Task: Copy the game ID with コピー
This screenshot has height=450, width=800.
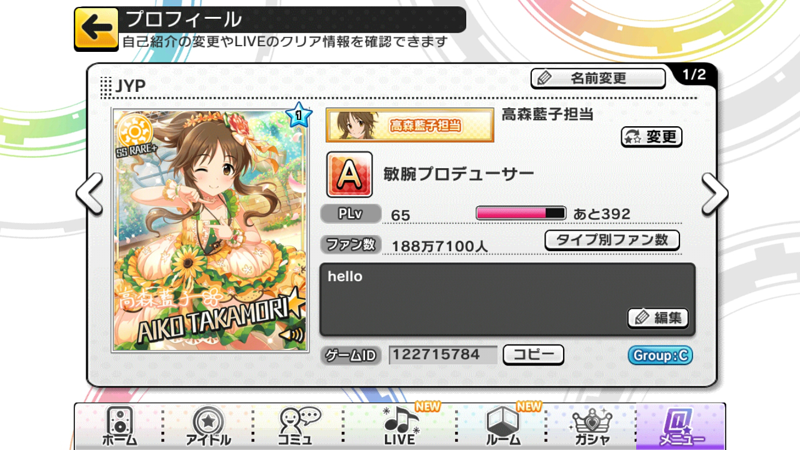Action: click(533, 355)
